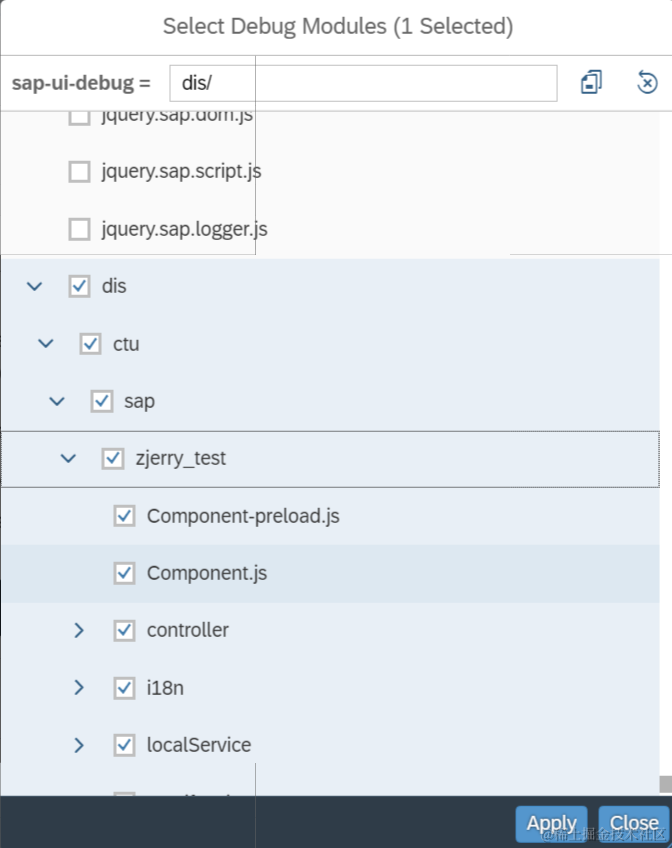Focus the sap-ui-debug input field

[362, 83]
